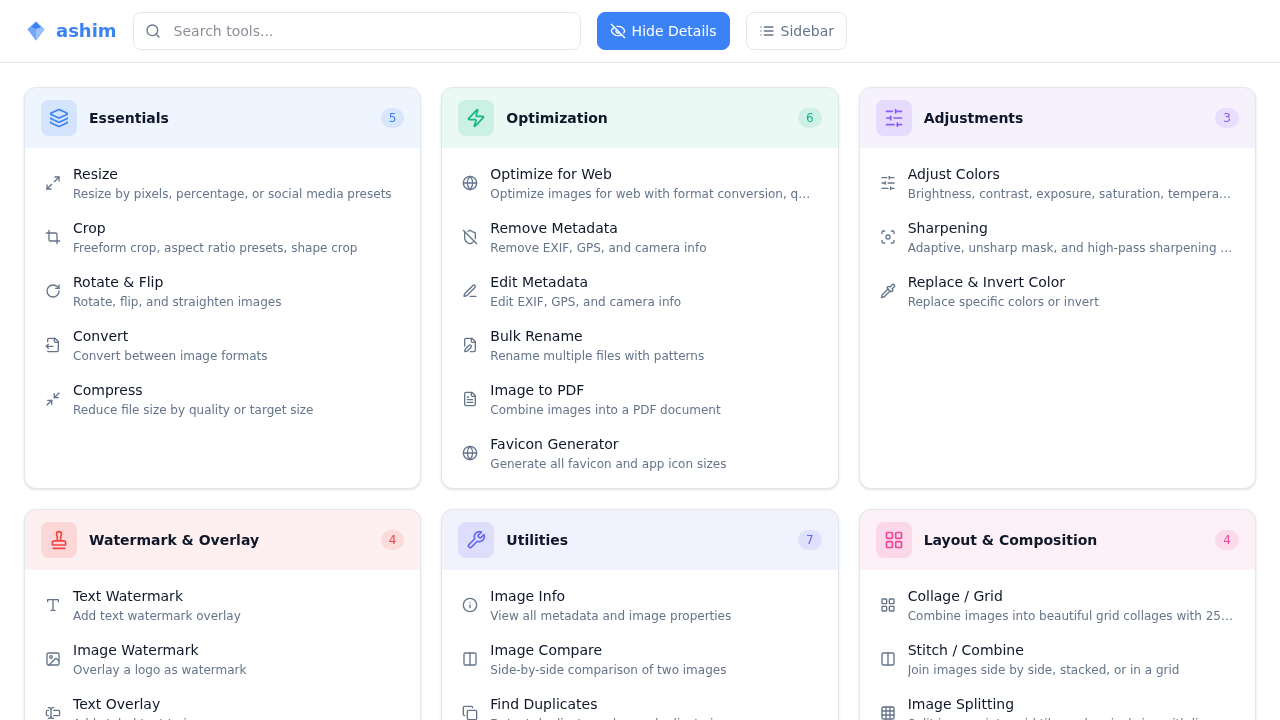Open Image to PDF tool
This screenshot has width=1280, height=720.
pos(640,399)
